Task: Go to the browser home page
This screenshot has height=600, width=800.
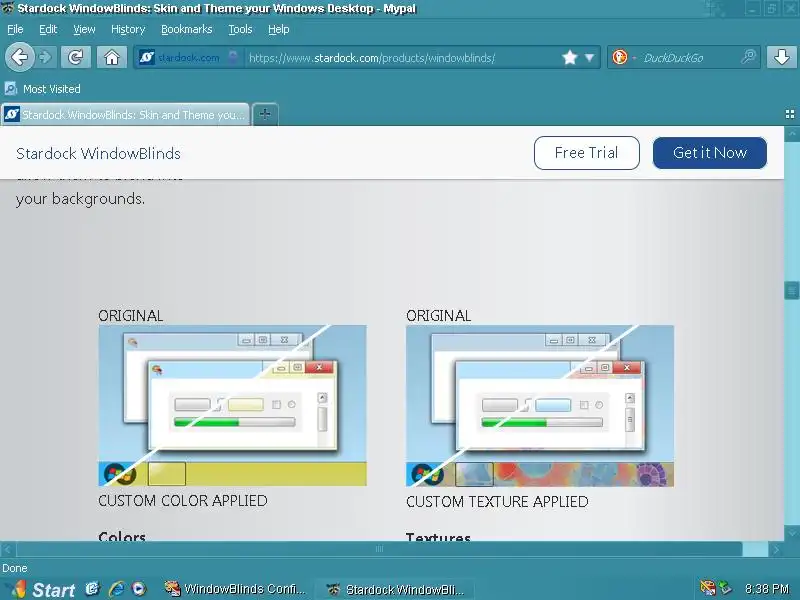Action: 112,57
